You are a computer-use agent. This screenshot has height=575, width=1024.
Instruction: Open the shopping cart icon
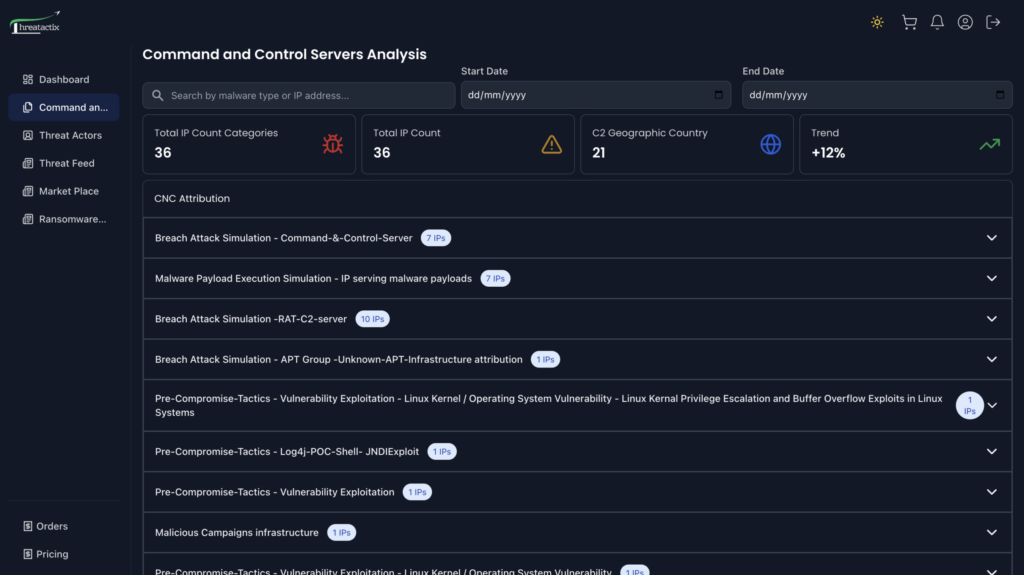pyautogui.click(x=908, y=22)
